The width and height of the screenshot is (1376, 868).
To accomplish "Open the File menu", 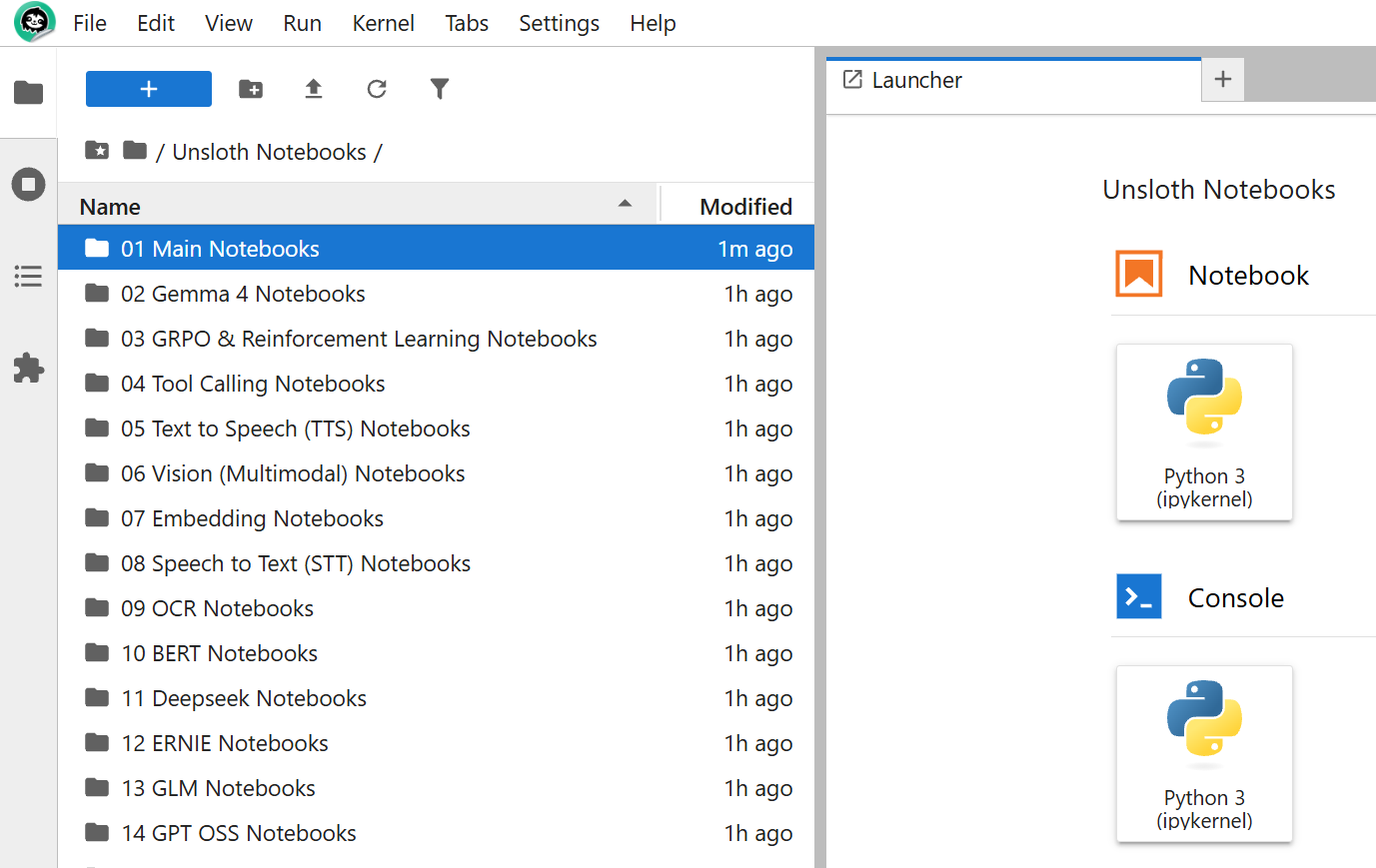I will point(90,23).
